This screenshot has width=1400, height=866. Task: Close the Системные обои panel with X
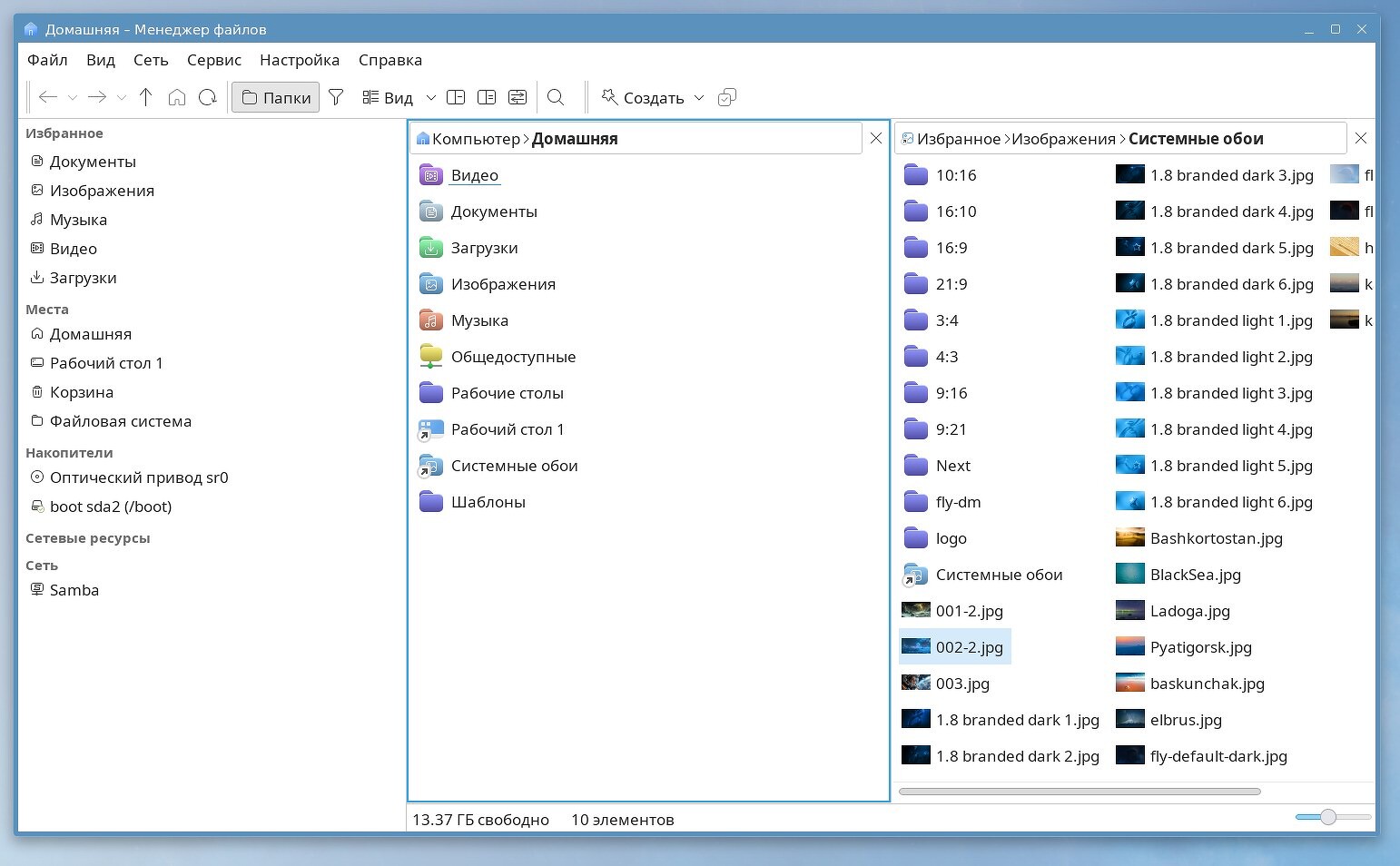point(1361,138)
